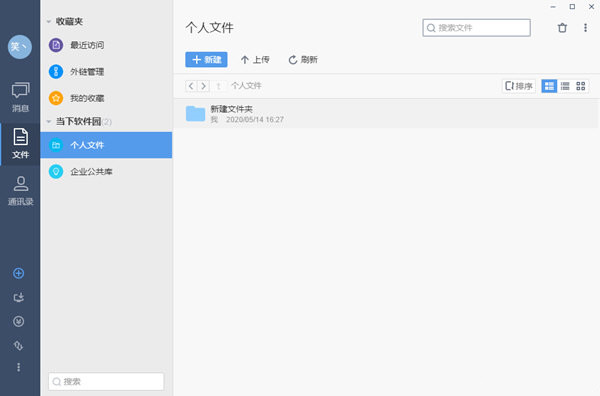
Task: Minimize the window
Action: point(553,7)
